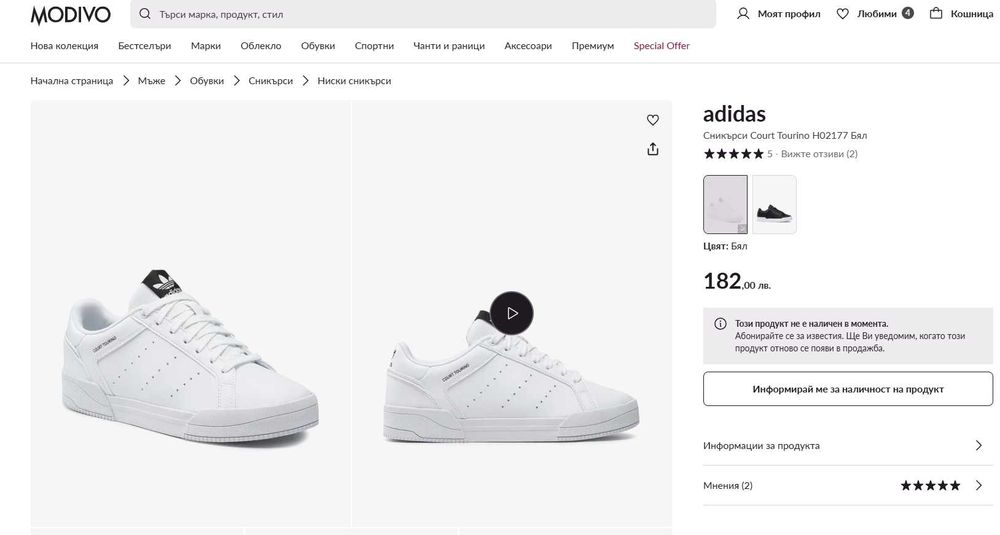The height and width of the screenshot is (535, 1000).
Task: Open the Special Offer menu item
Action: tap(661, 46)
